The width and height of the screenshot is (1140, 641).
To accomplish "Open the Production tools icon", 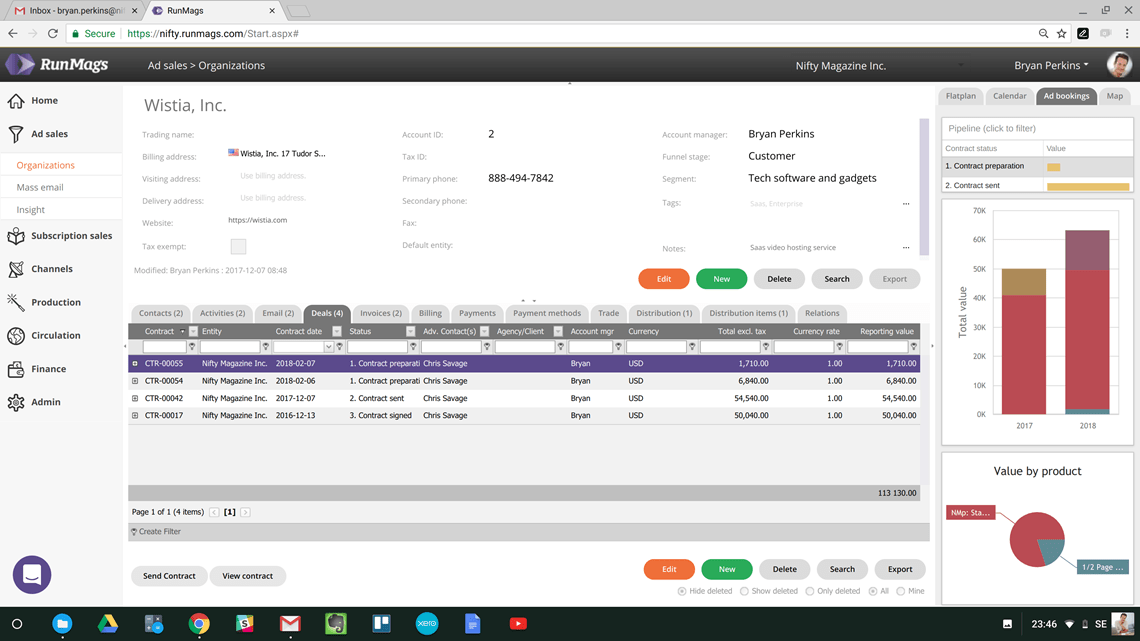I will (16, 302).
